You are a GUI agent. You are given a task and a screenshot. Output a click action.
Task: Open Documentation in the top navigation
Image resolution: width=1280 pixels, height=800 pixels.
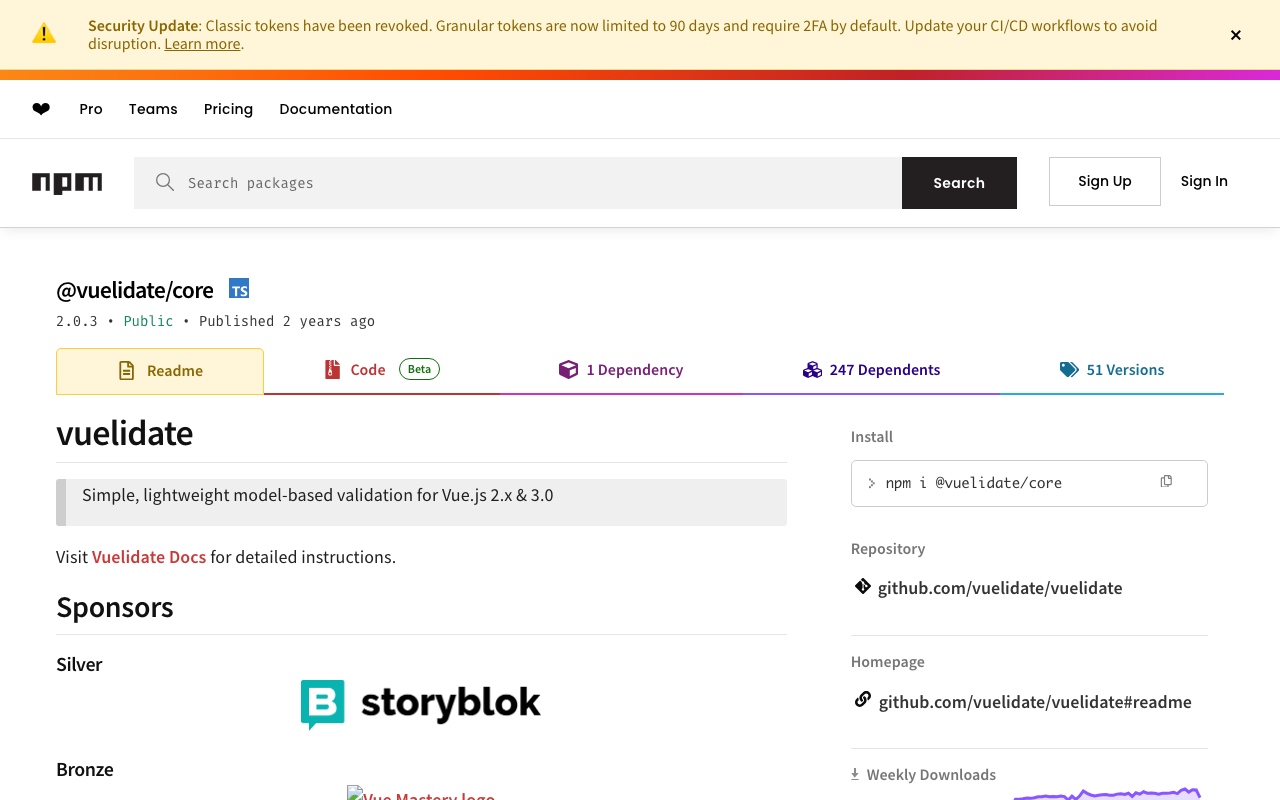pyautogui.click(x=335, y=109)
